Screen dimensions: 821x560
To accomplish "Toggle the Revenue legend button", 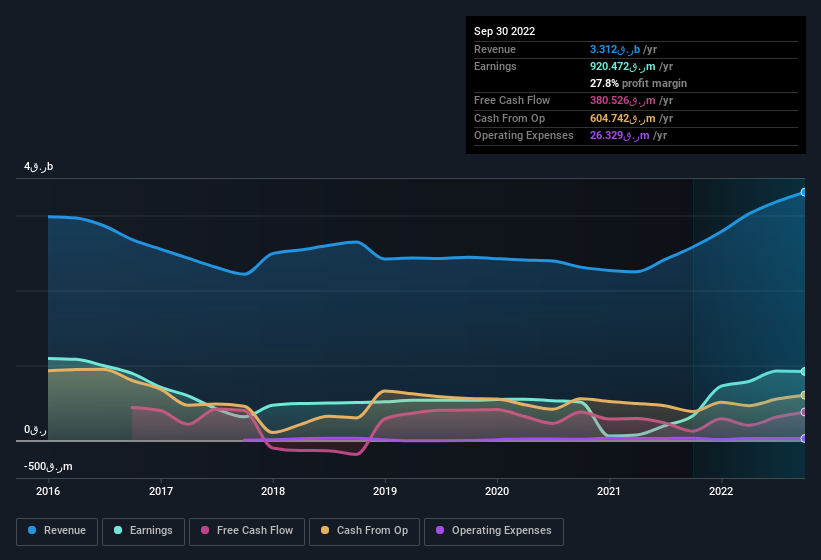I will coord(57,531).
